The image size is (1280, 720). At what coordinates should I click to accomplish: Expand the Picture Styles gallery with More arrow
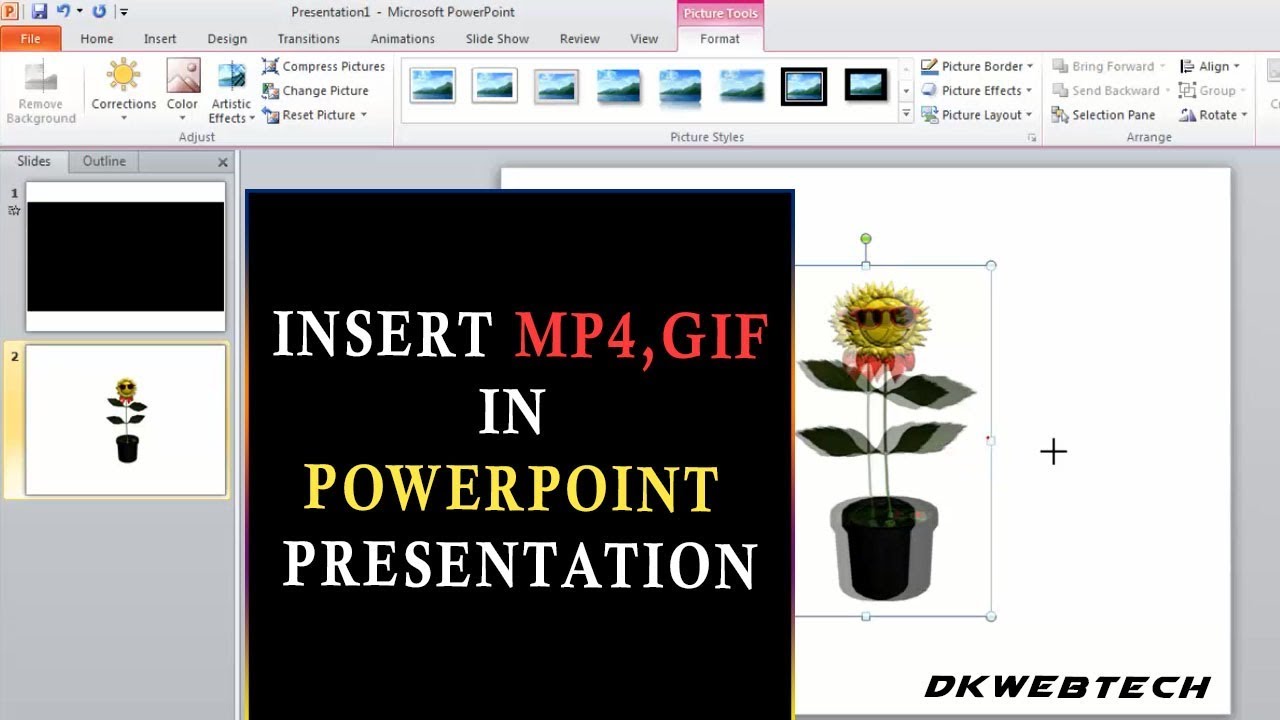pyautogui.click(x=906, y=114)
